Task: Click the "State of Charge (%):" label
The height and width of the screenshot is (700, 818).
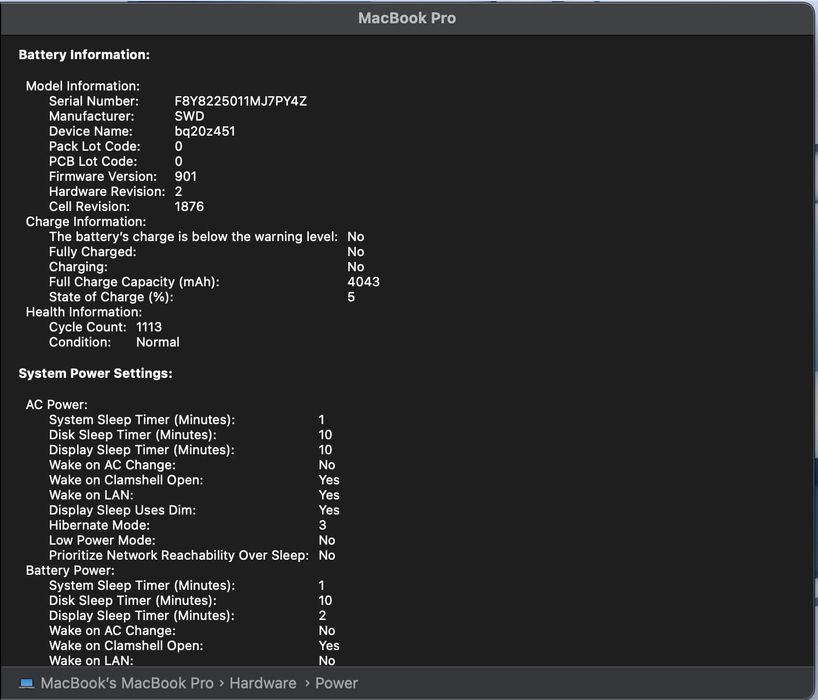Action: pos(111,297)
